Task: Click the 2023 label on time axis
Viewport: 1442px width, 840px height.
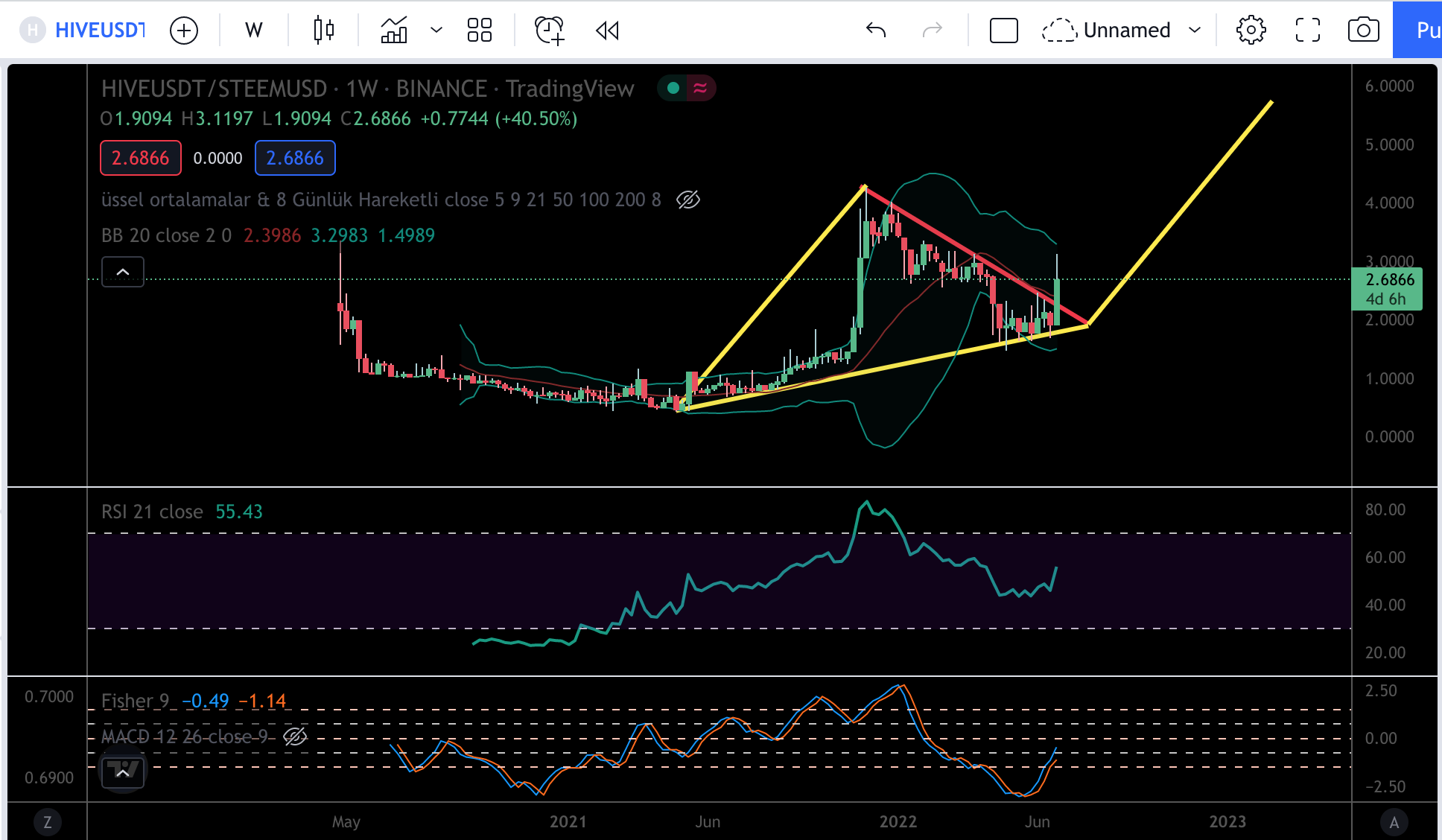Action: 1227,822
